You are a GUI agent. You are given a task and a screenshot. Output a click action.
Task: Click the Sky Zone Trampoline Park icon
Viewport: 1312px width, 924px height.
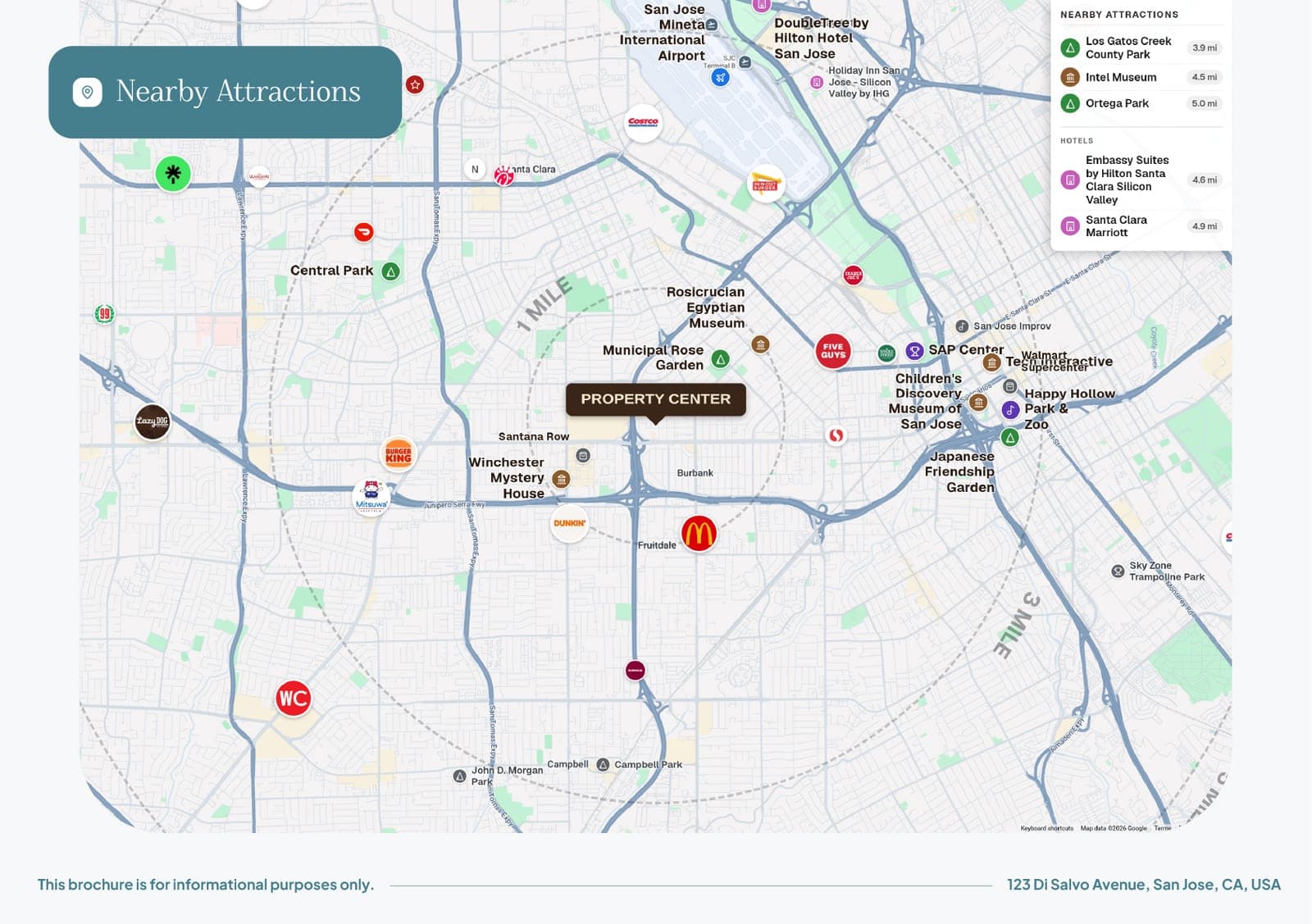pyautogui.click(x=1118, y=571)
